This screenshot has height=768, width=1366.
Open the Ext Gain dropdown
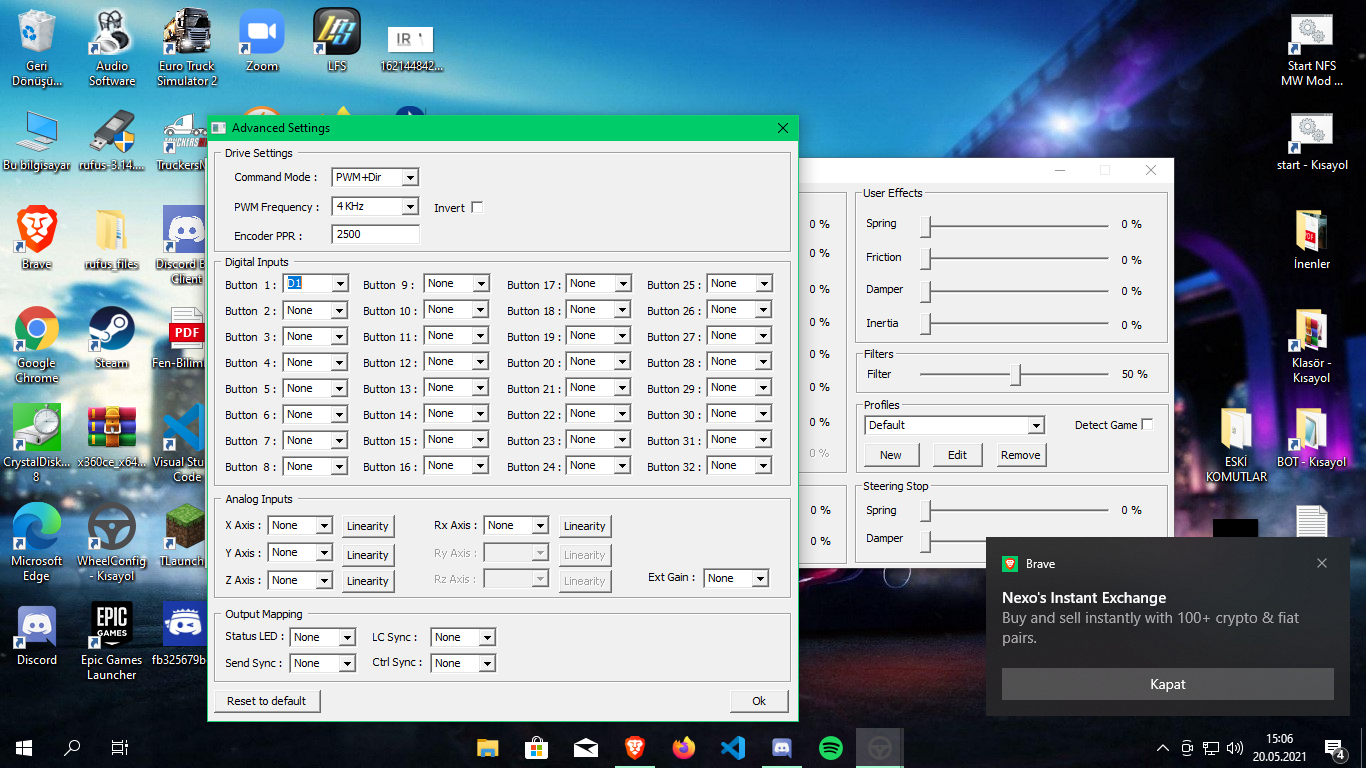click(760, 578)
